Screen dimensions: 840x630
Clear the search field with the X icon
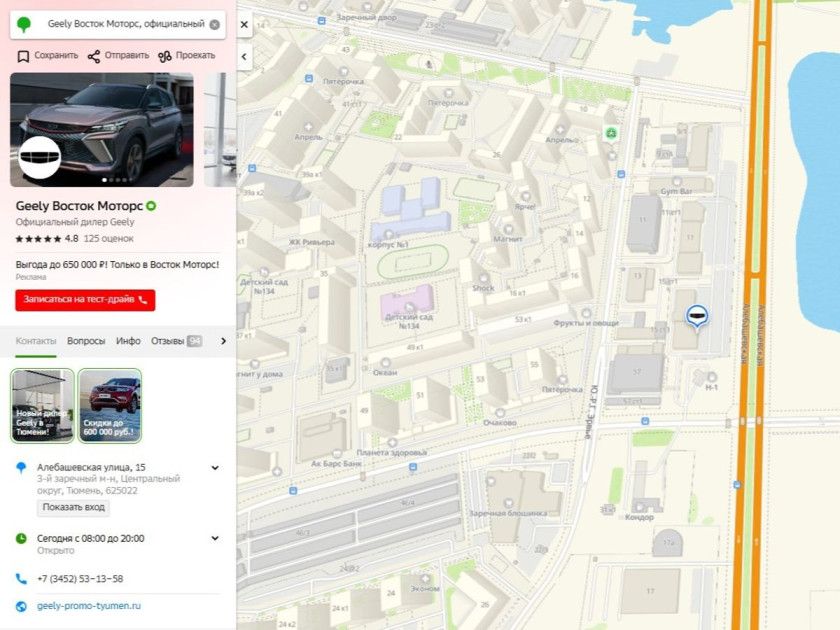214,25
